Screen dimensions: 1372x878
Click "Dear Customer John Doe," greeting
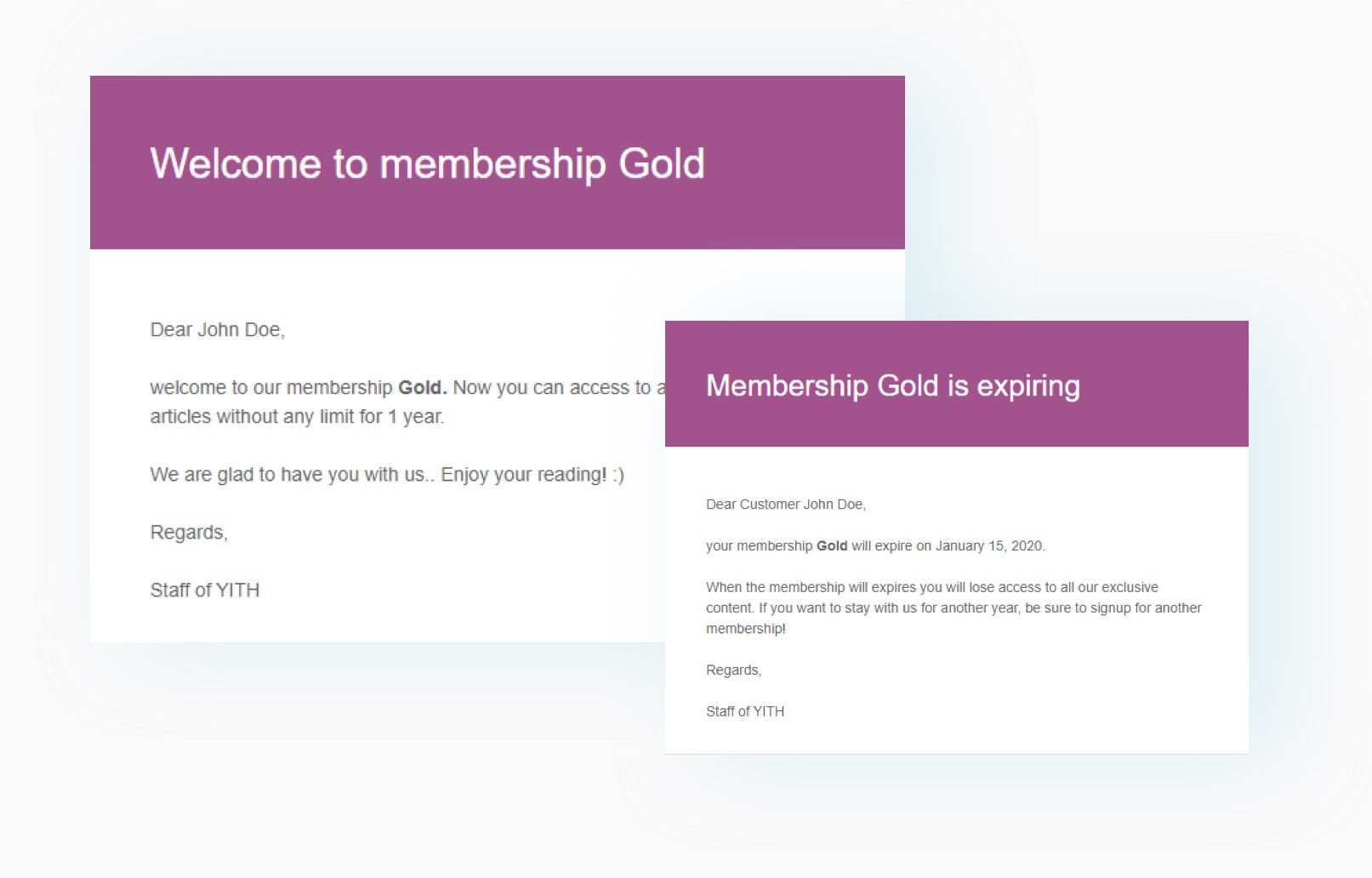[x=785, y=505]
